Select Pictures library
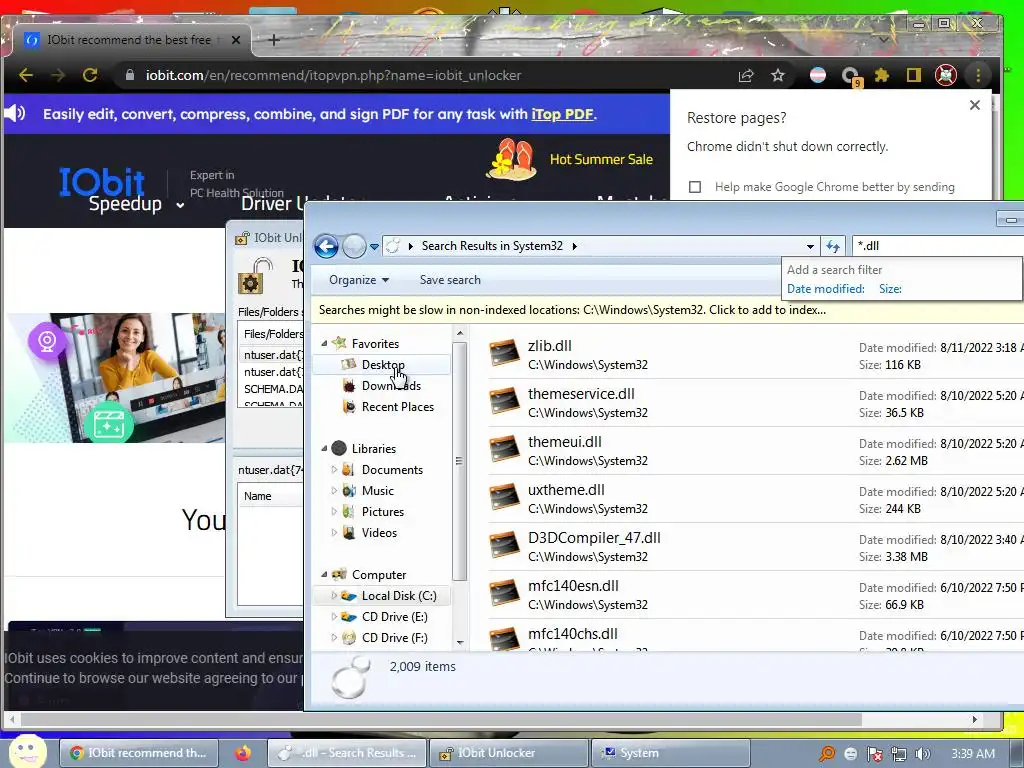1024x768 pixels. point(383,512)
